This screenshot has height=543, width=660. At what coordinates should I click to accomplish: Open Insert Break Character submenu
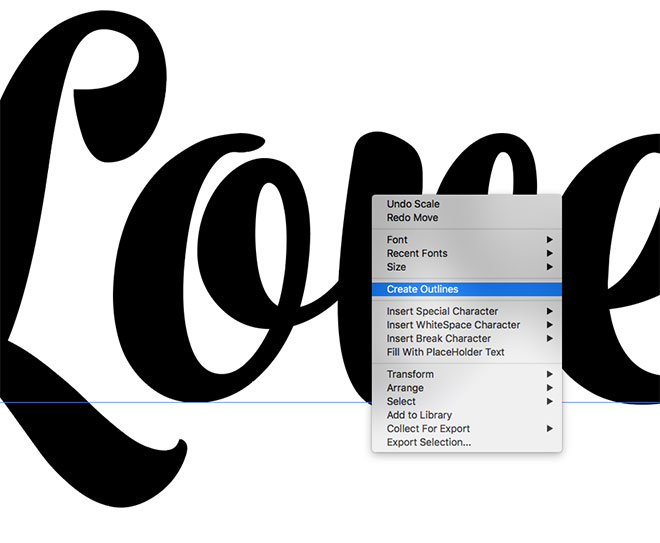tap(438, 339)
